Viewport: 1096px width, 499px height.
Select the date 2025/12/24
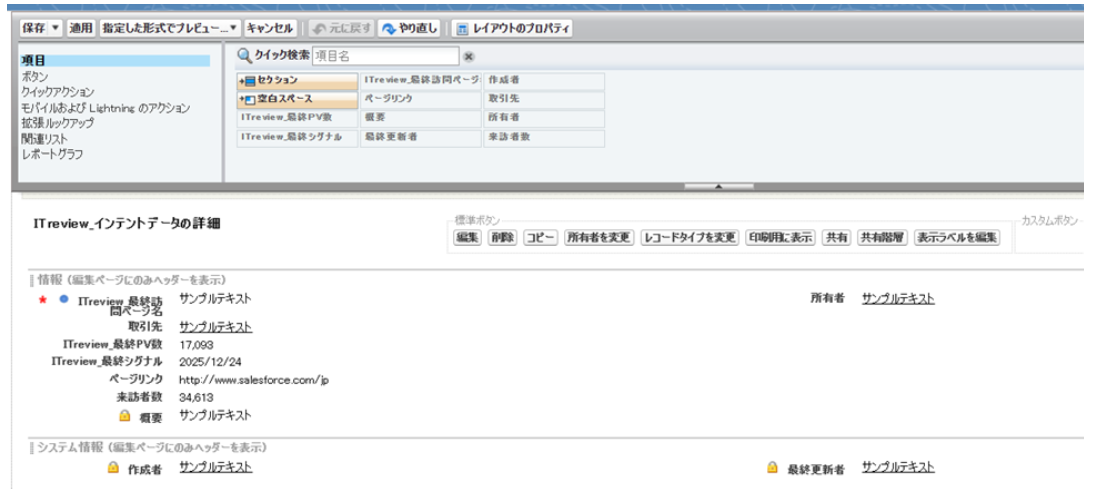(x=209, y=362)
